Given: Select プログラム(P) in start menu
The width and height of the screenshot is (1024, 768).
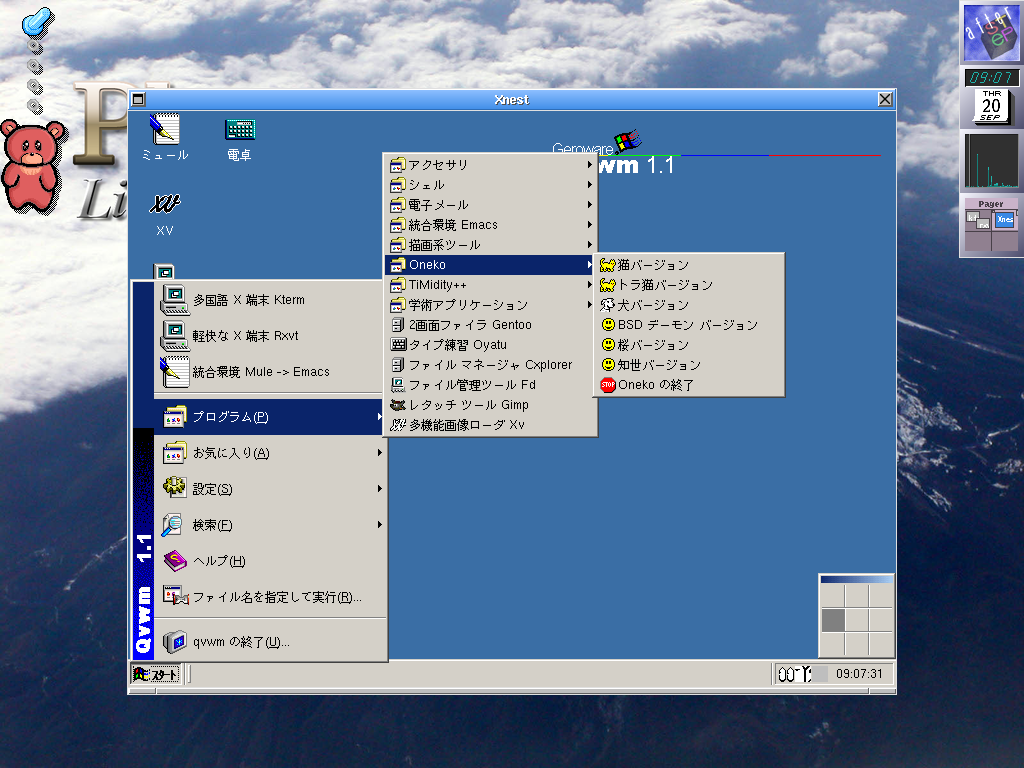Looking at the screenshot, I should 270,417.
